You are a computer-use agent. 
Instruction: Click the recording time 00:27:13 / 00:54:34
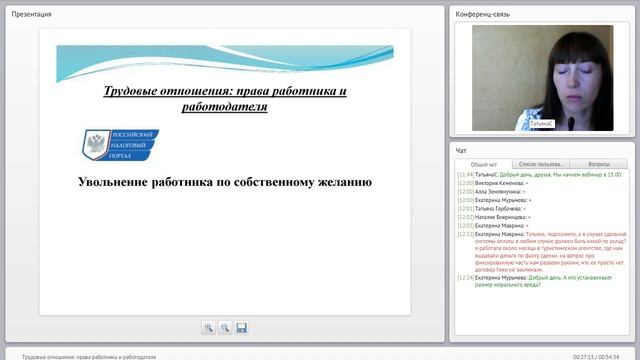596,357
